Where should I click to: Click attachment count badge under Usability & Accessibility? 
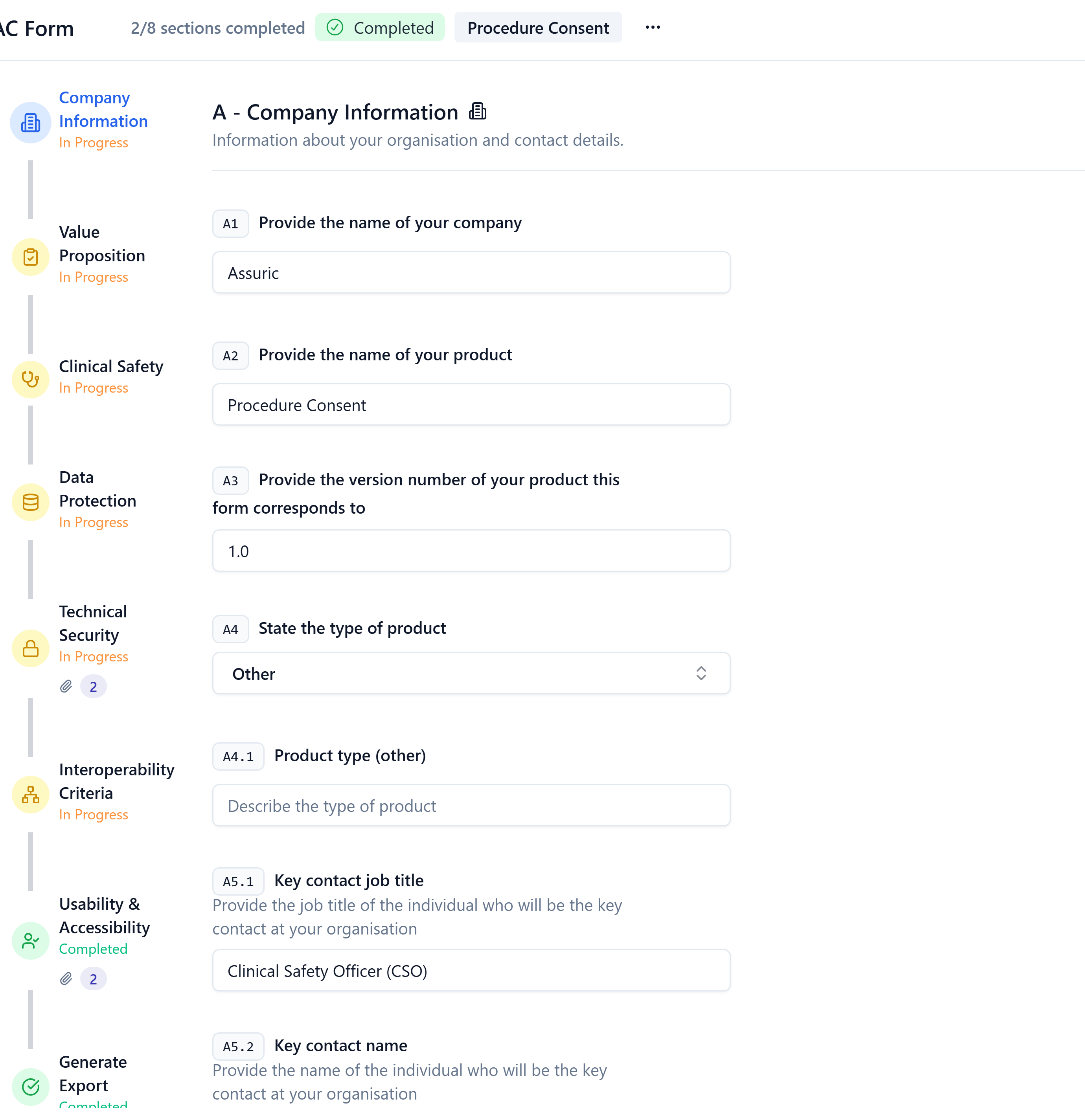click(93, 979)
